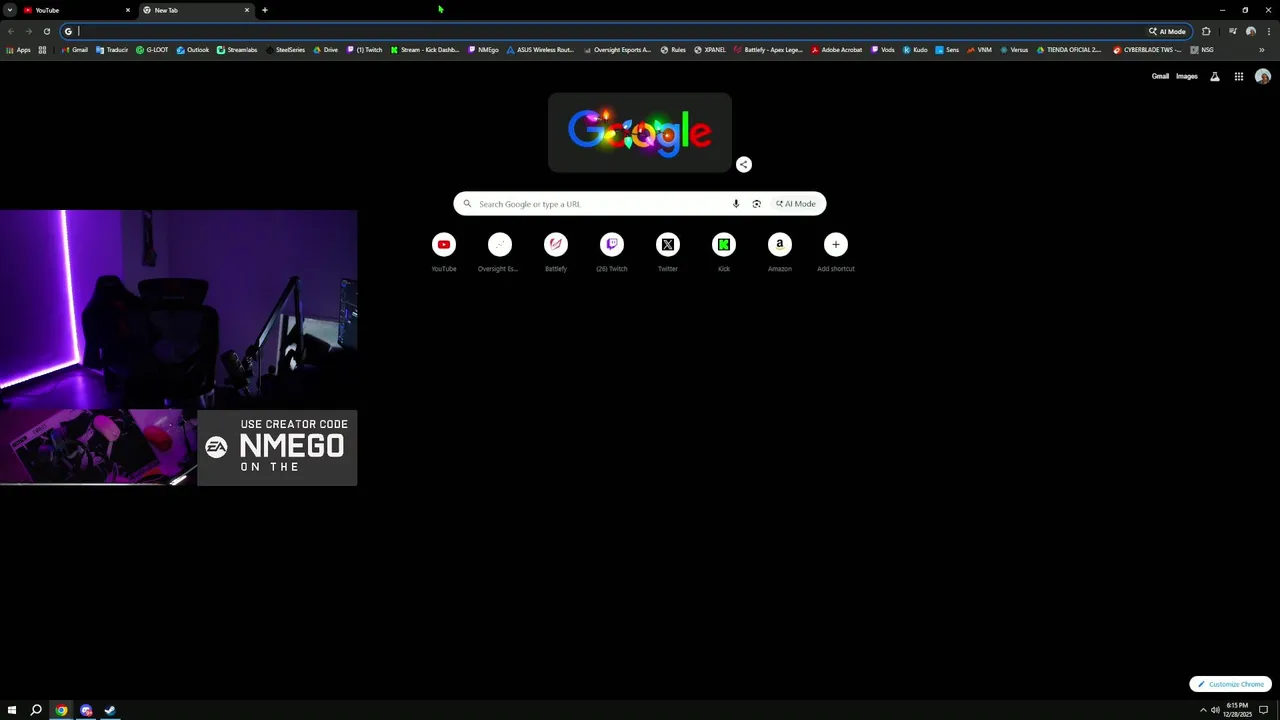Viewport: 1280px width, 720px height.
Task: Reload the current page
Action: click(x=46, y=31)
